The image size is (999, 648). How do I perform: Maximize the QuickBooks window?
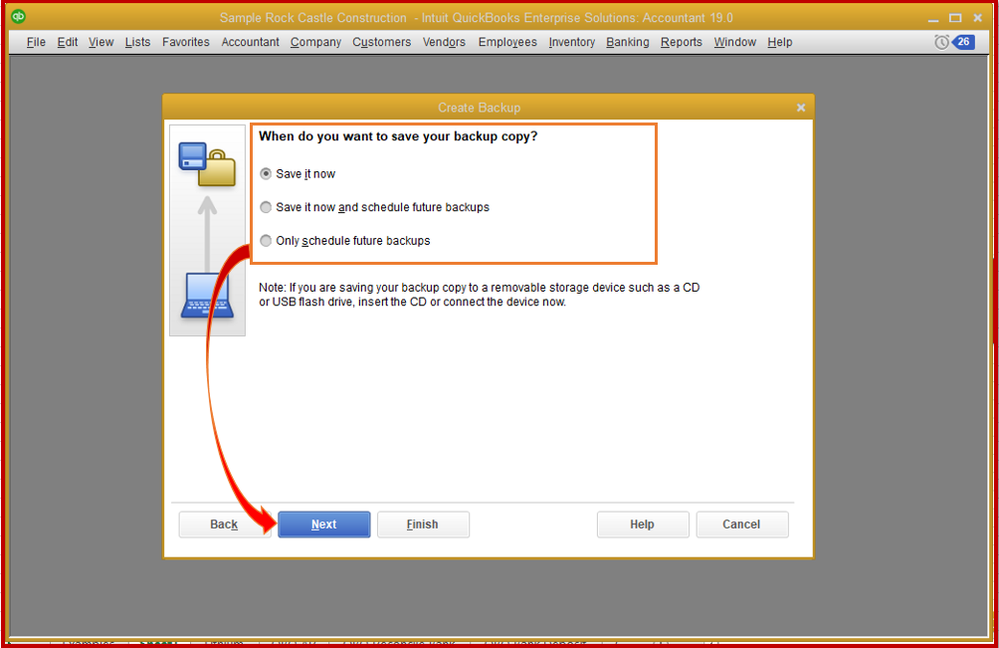[x=955, y=18]
